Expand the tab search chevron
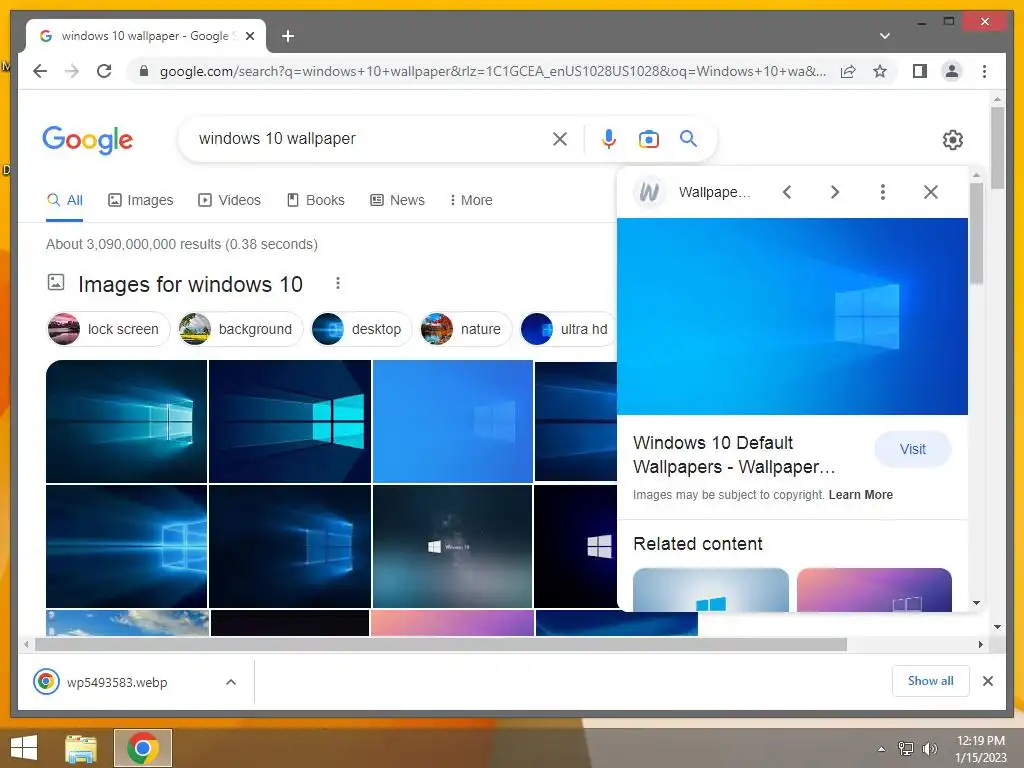The image size is (1024, 768). pos(884,36)
